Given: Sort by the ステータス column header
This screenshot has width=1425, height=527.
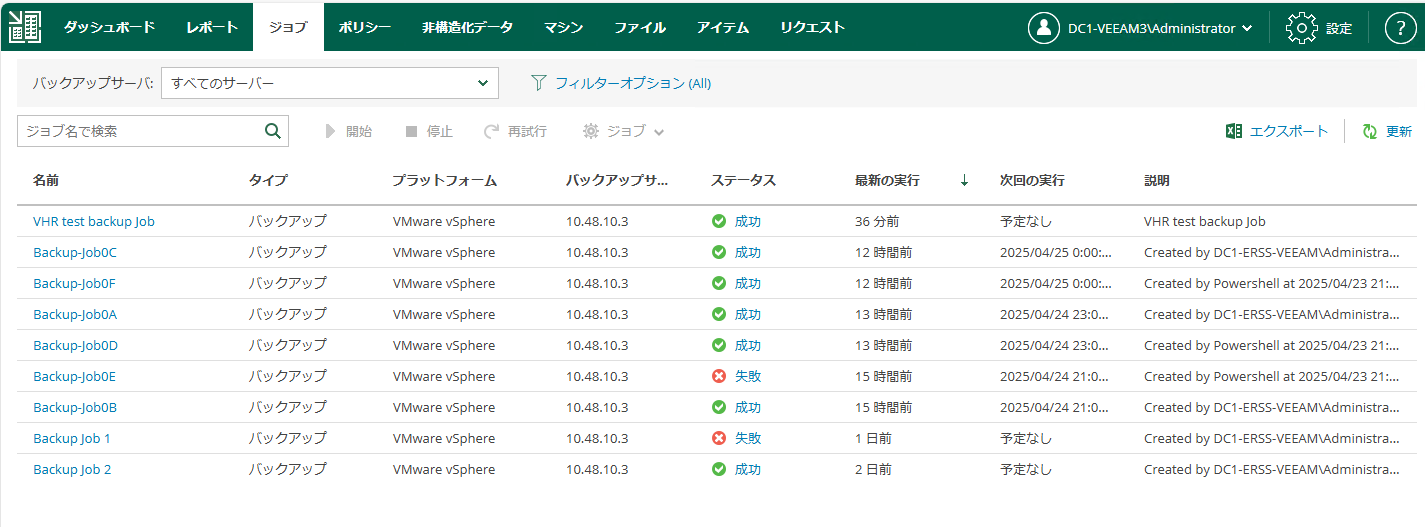Looking at the screenshot, I should click(743, 181).
